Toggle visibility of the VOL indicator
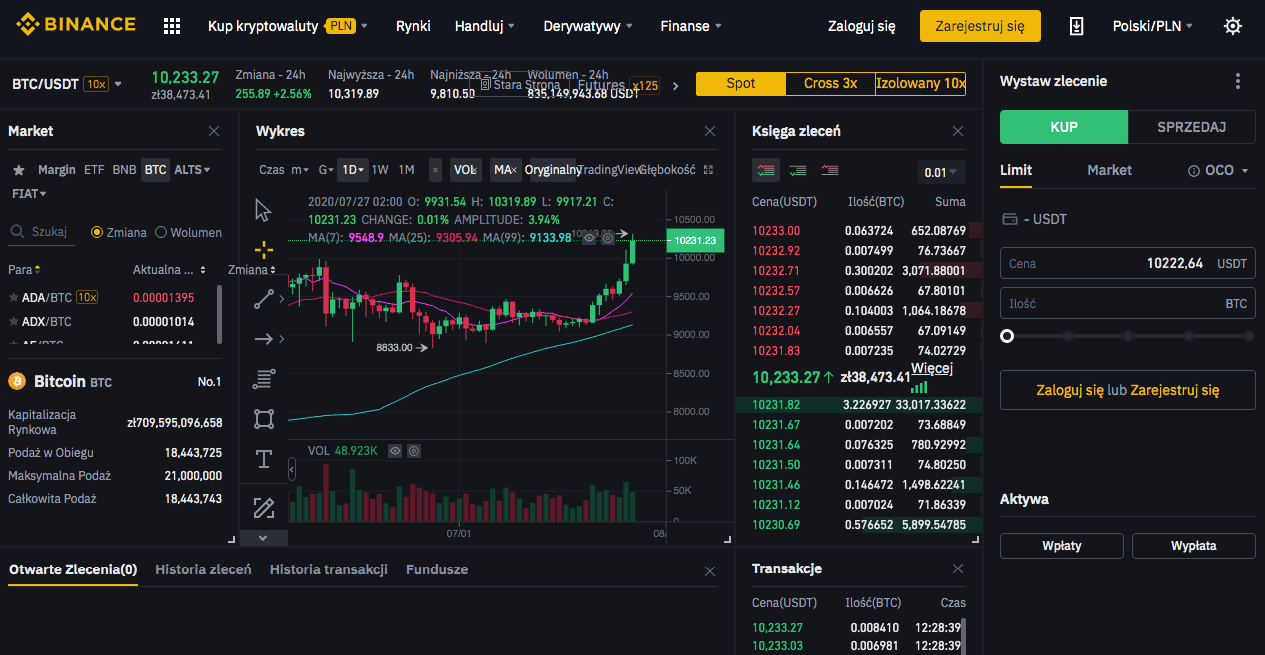Screen dimensions: 1265x655 click(x=395, y=451)
